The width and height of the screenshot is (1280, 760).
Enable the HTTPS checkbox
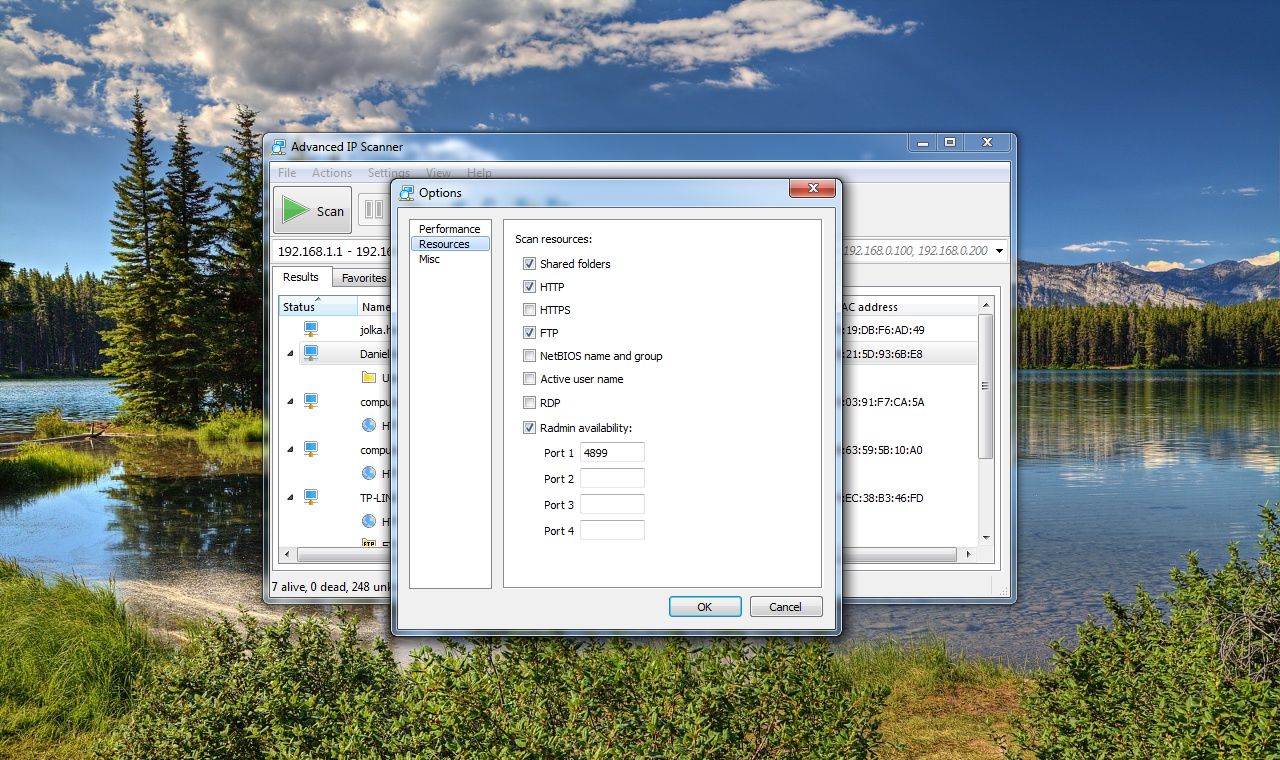[x=530, y=310]
